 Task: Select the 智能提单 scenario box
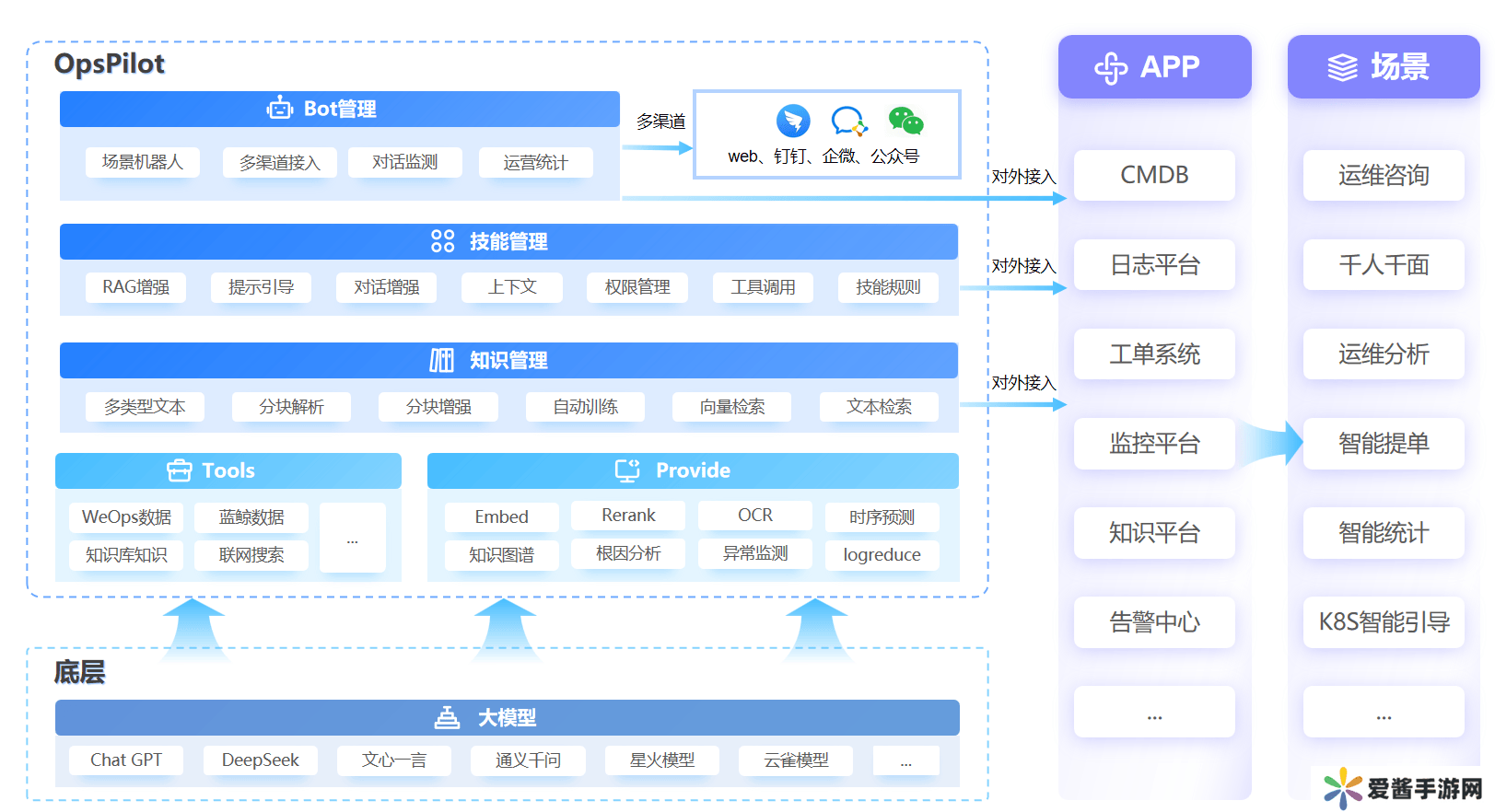(x=1384, y=444)
